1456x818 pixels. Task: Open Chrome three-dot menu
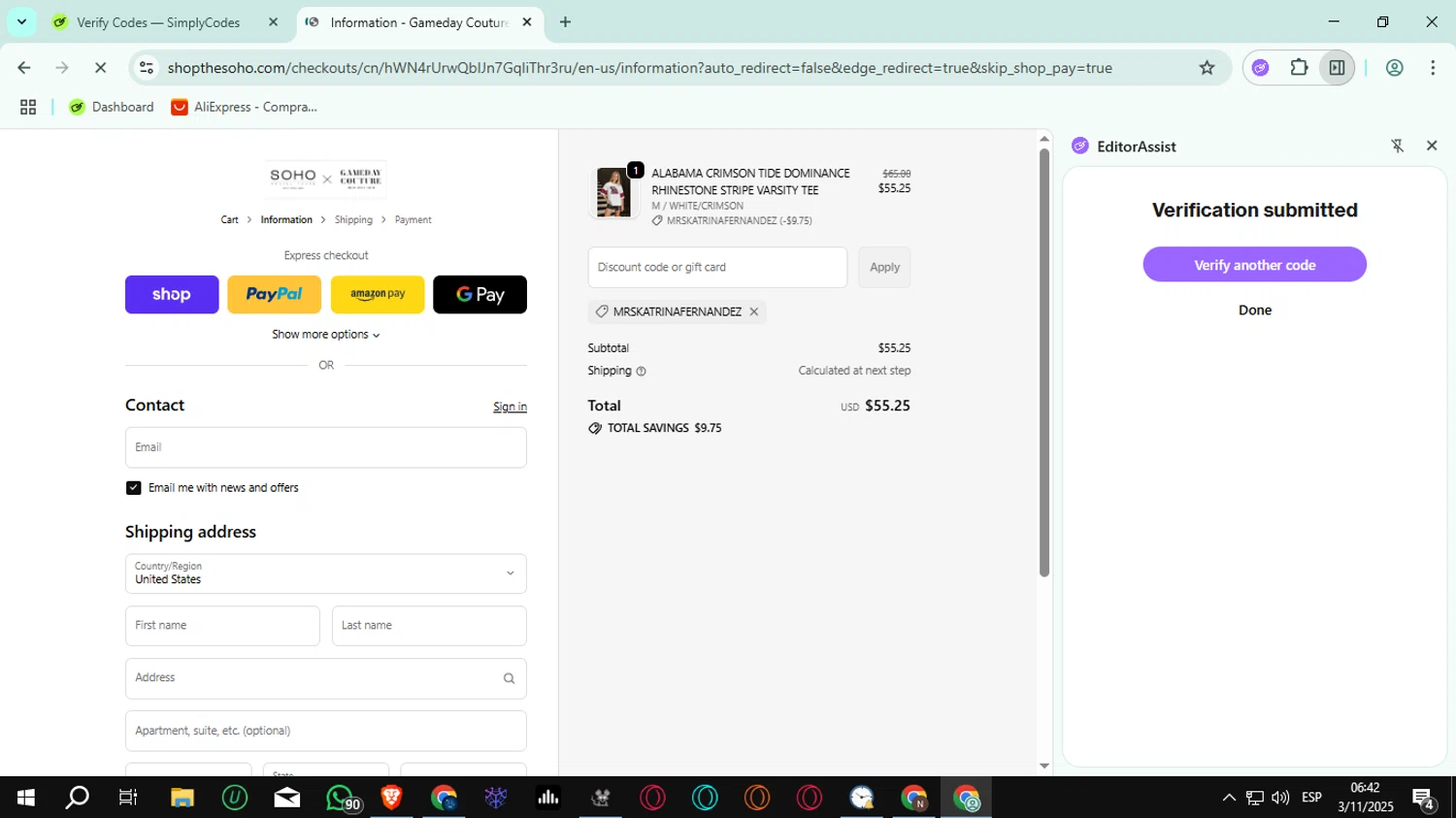[1433, 68]
